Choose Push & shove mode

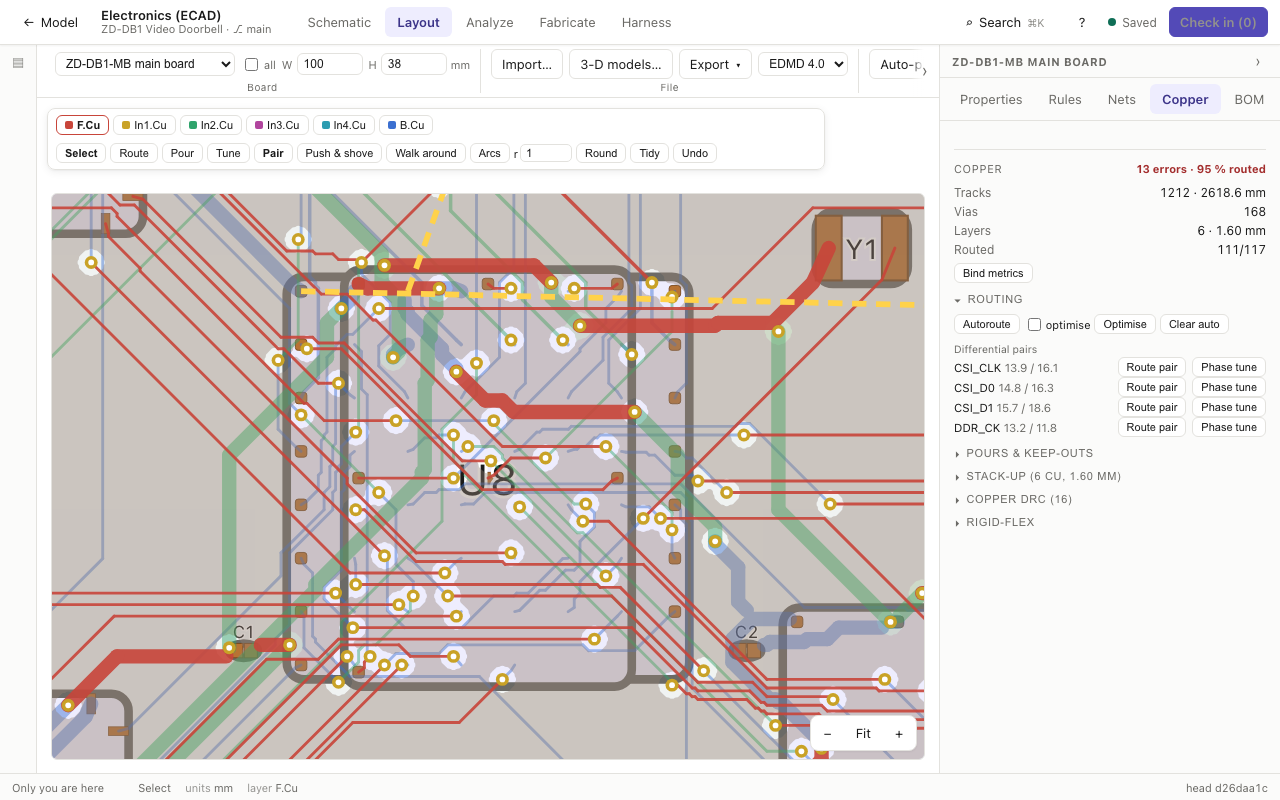(x=339, y=153)
